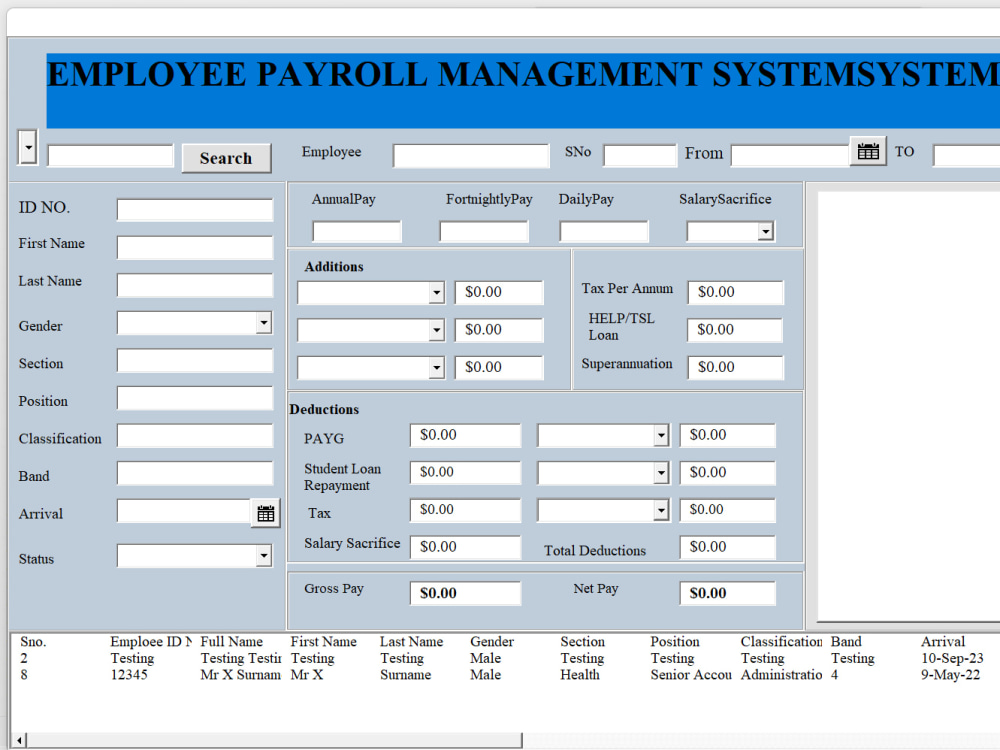The height and width of the screenshot is (750, 1000).
Task: Click the FortnightlyPay field
Action: (483, 231)
